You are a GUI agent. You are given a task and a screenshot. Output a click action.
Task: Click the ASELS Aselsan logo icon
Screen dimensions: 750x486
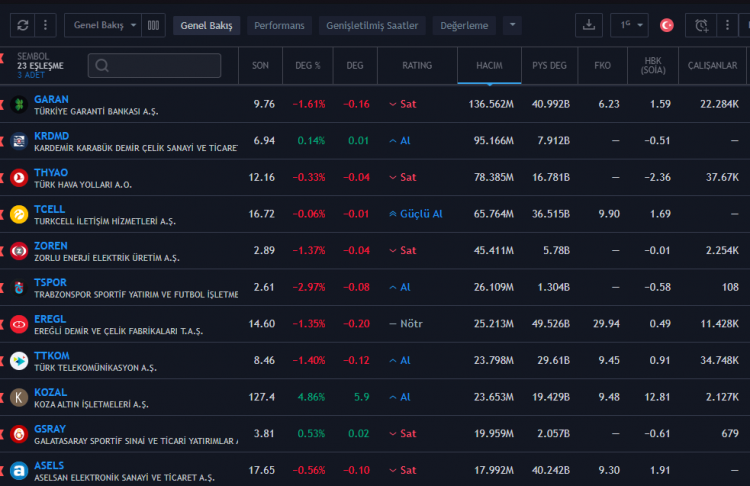(x=19, y=471)
